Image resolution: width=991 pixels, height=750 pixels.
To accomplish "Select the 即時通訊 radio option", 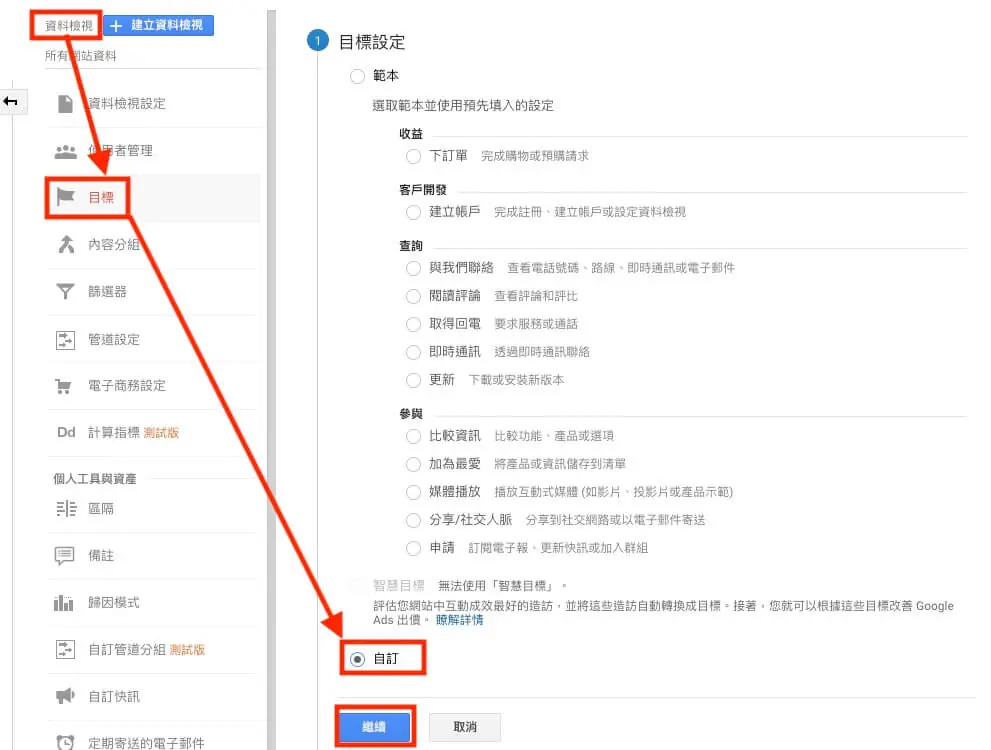I will [x=413, y=352].
